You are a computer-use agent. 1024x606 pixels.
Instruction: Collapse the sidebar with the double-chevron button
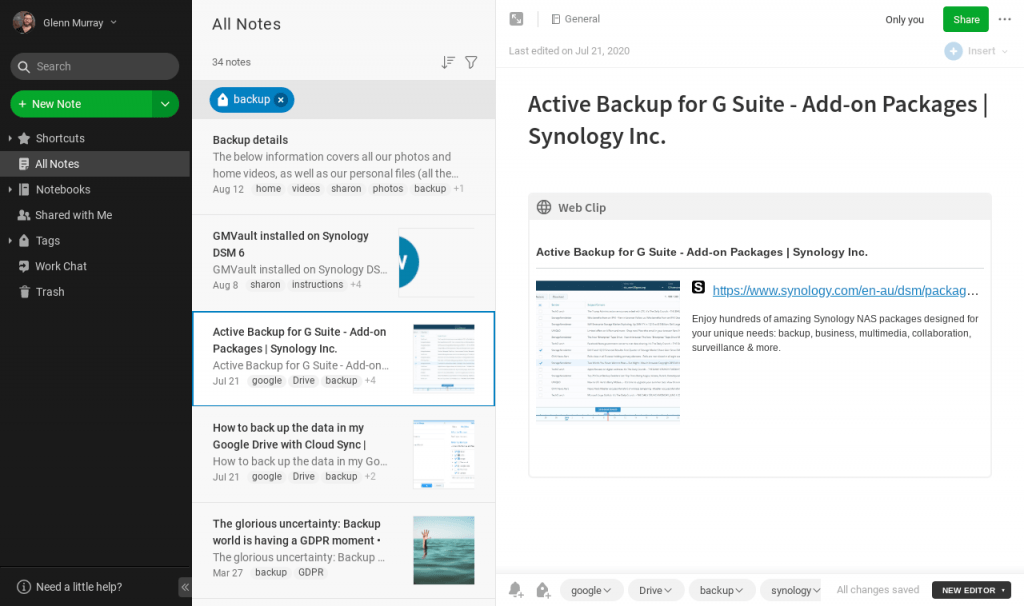click(x=185, y=587)
